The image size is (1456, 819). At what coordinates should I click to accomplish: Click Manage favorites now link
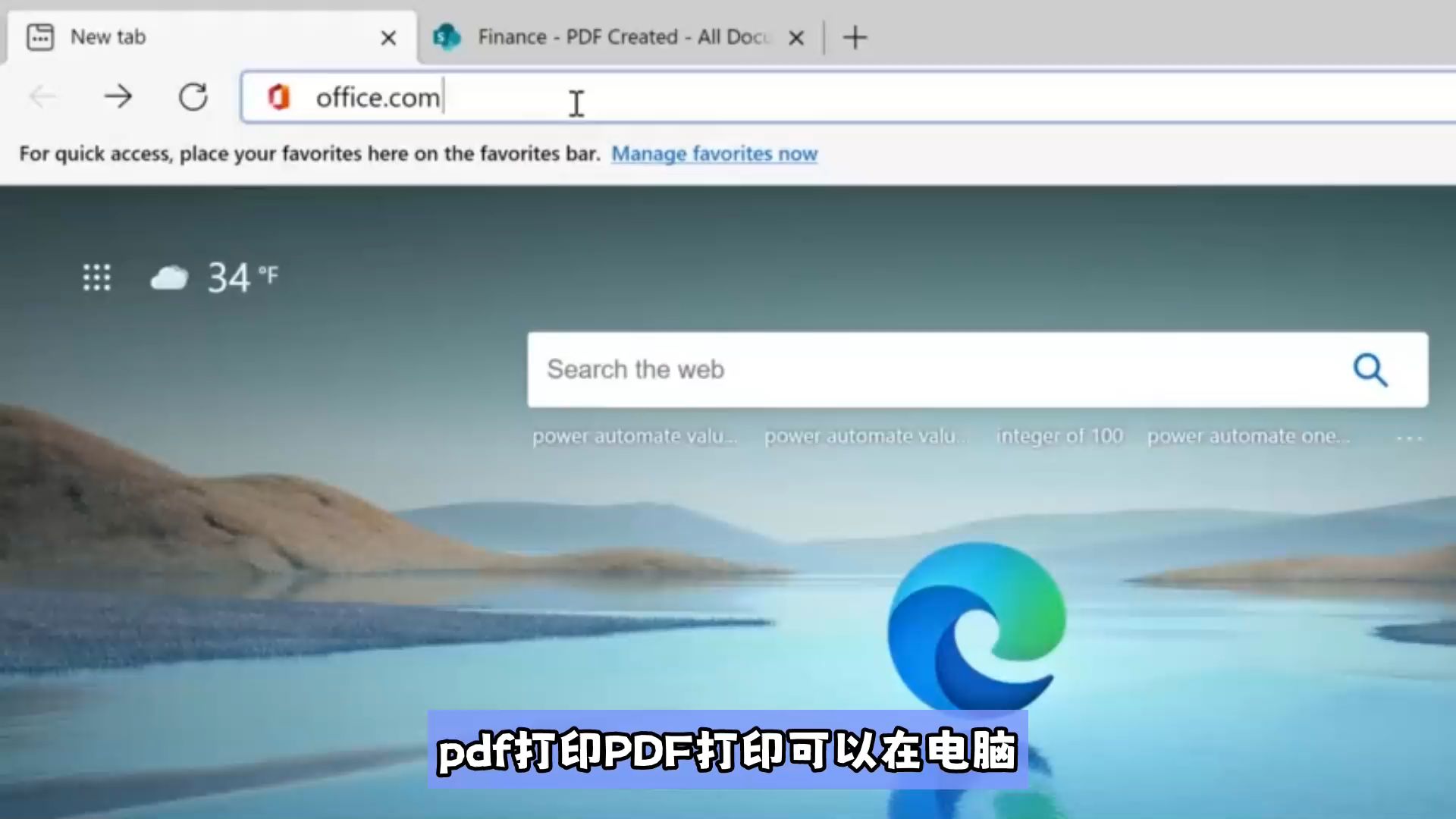(x=714, y=153)
